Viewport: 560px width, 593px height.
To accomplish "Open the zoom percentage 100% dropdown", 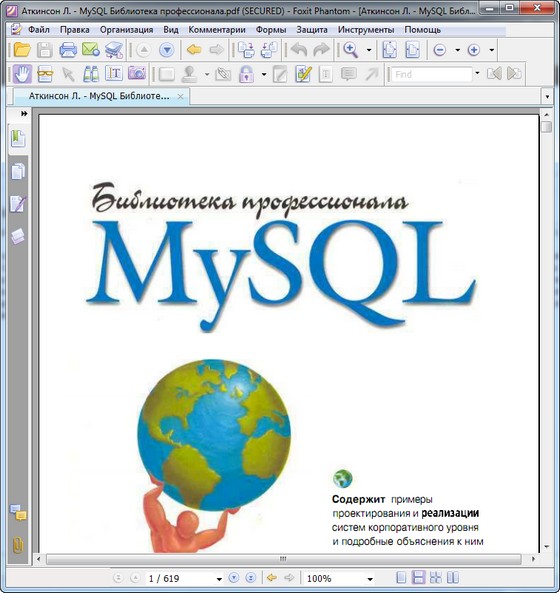I will [x=370, y=579].
